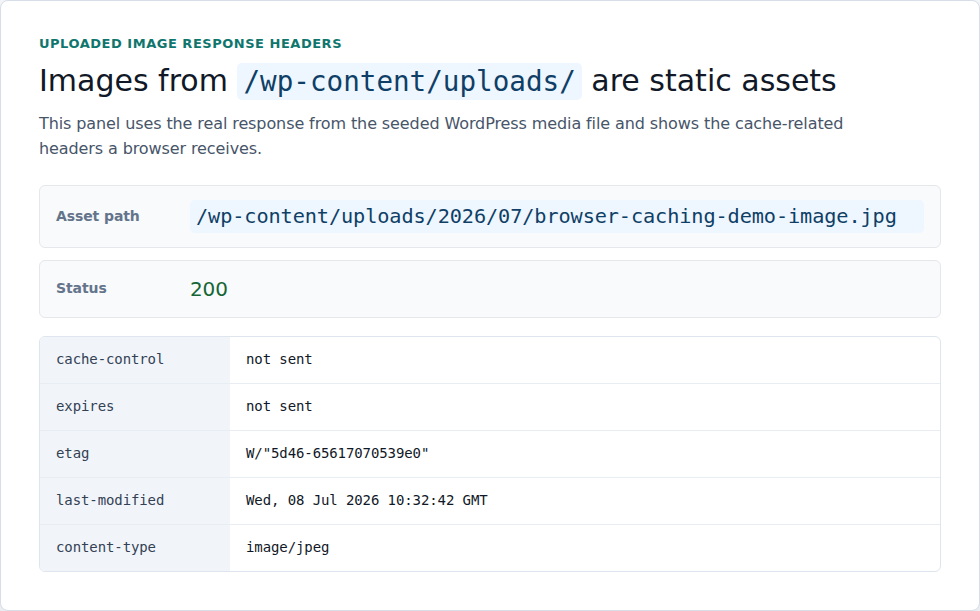Click the 'cache-control' header name cell

(135, 360)
